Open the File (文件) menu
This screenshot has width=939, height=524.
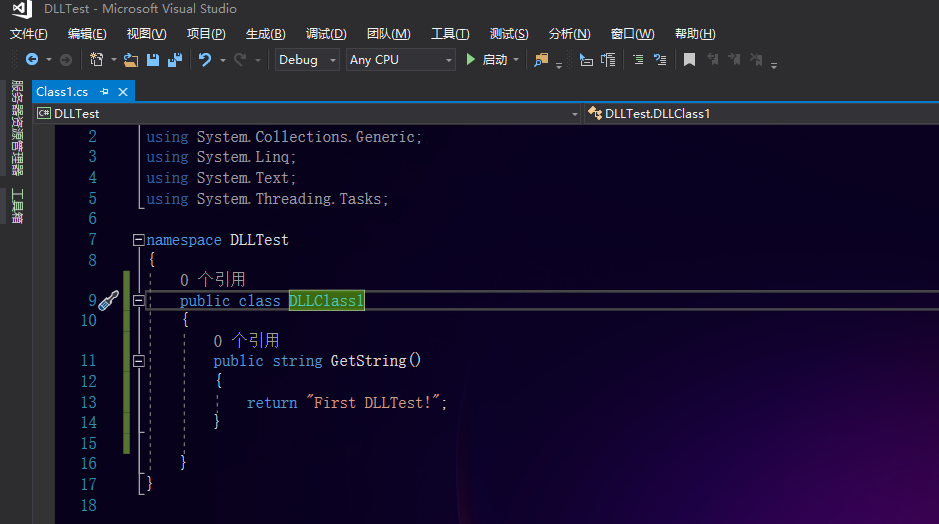pos(28,34)
